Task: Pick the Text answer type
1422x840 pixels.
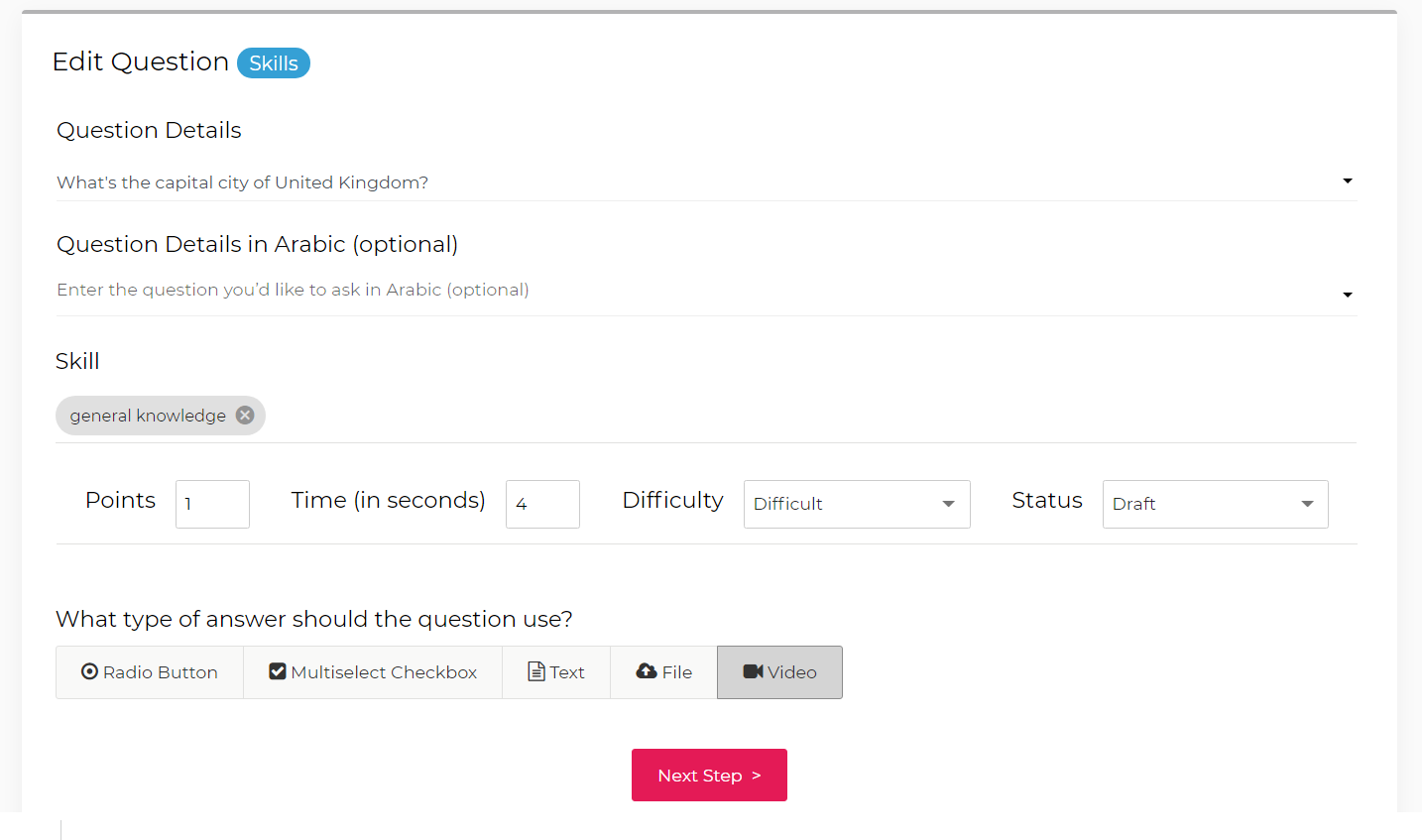Action: (556, 672)
